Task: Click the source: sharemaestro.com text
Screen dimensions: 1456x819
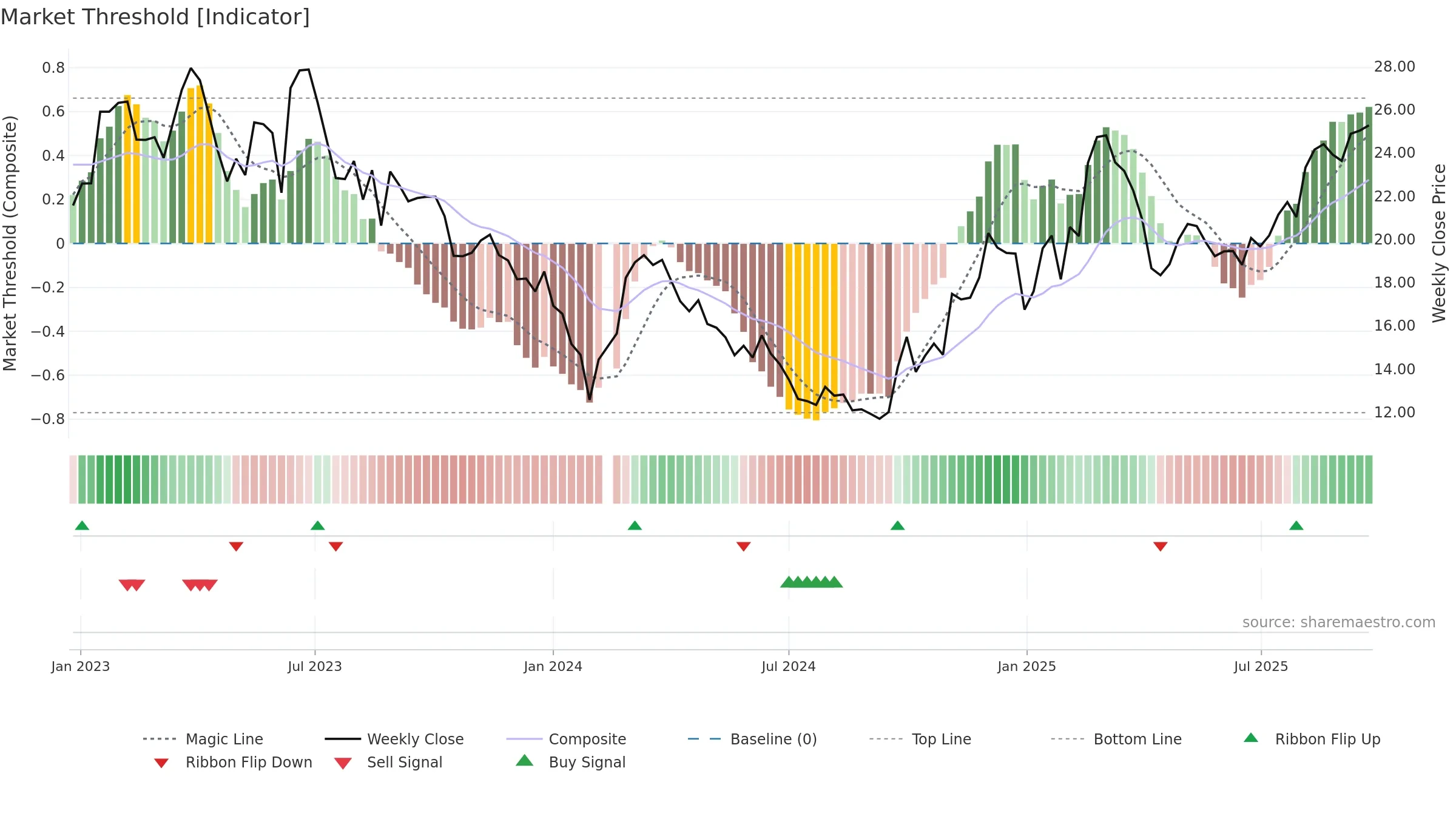Action: pos(1339,622)
